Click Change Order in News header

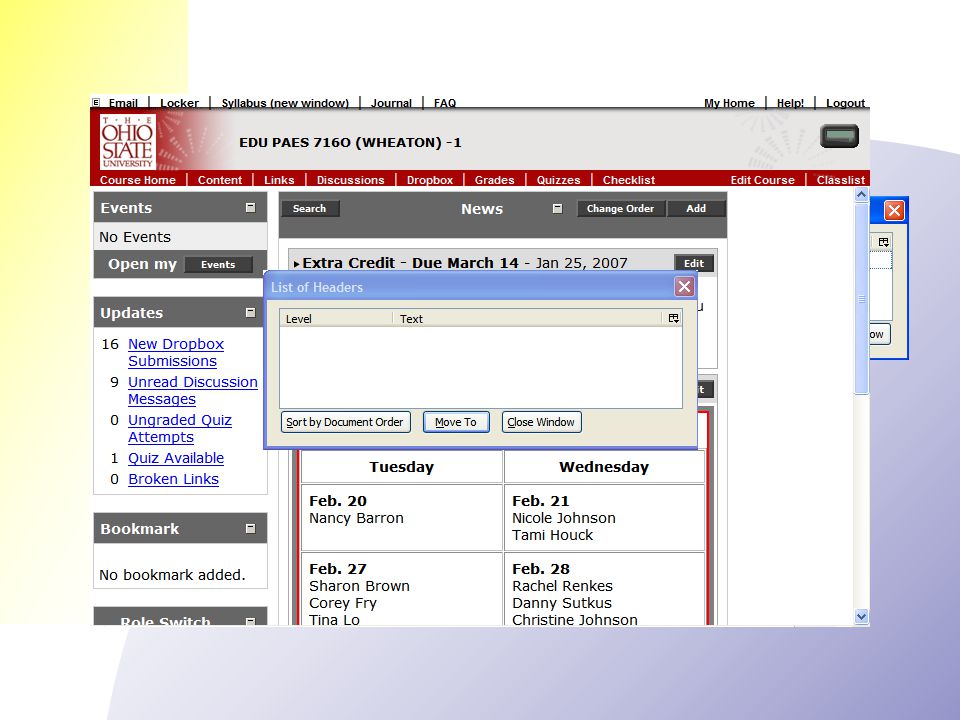pyautogui.click(x=620, y=209)
